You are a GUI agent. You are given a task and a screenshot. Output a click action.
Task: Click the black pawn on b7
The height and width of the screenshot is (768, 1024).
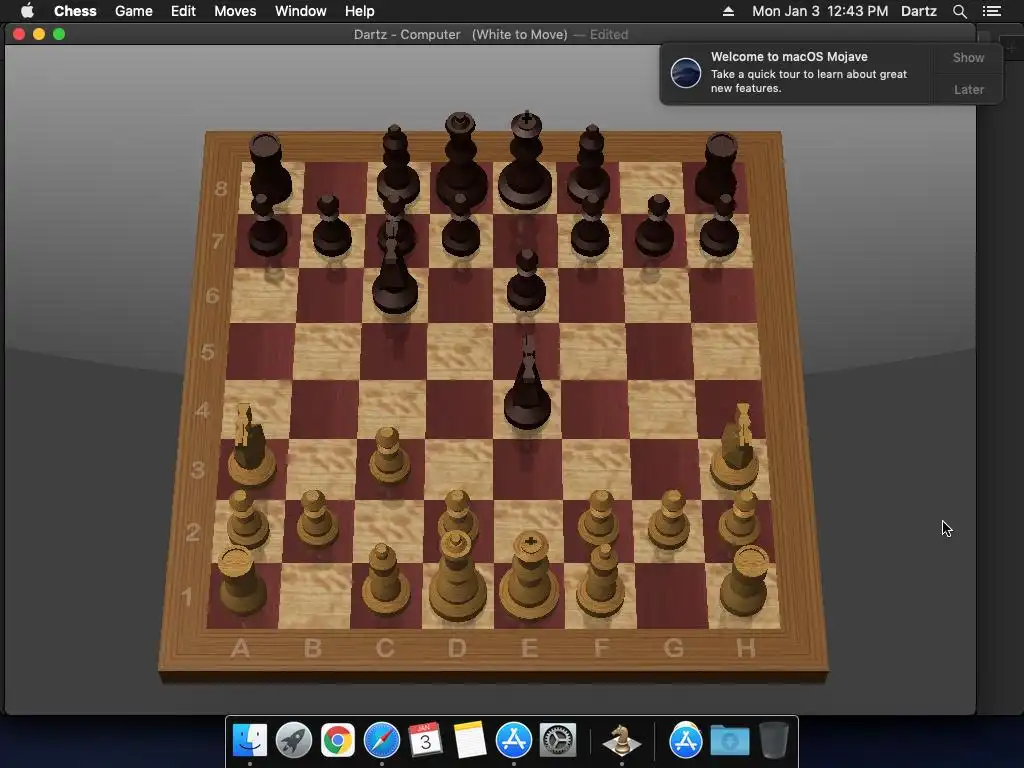pos(332,226)
